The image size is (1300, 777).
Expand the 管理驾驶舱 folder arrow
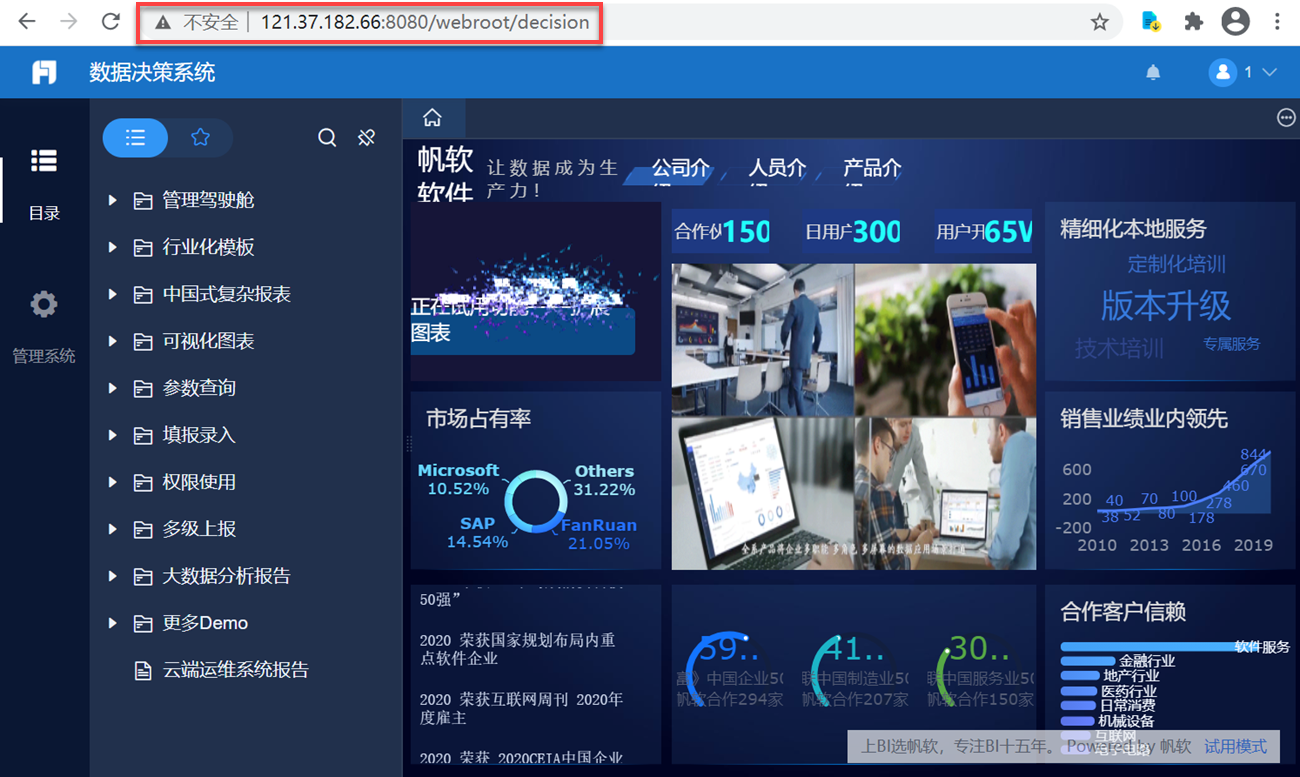coord(113,201)
